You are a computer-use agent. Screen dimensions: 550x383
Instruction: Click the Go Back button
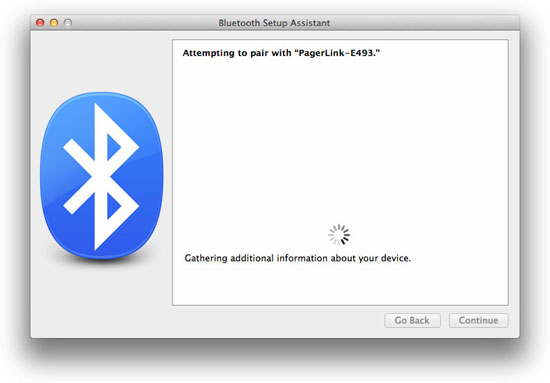[412, 320]
